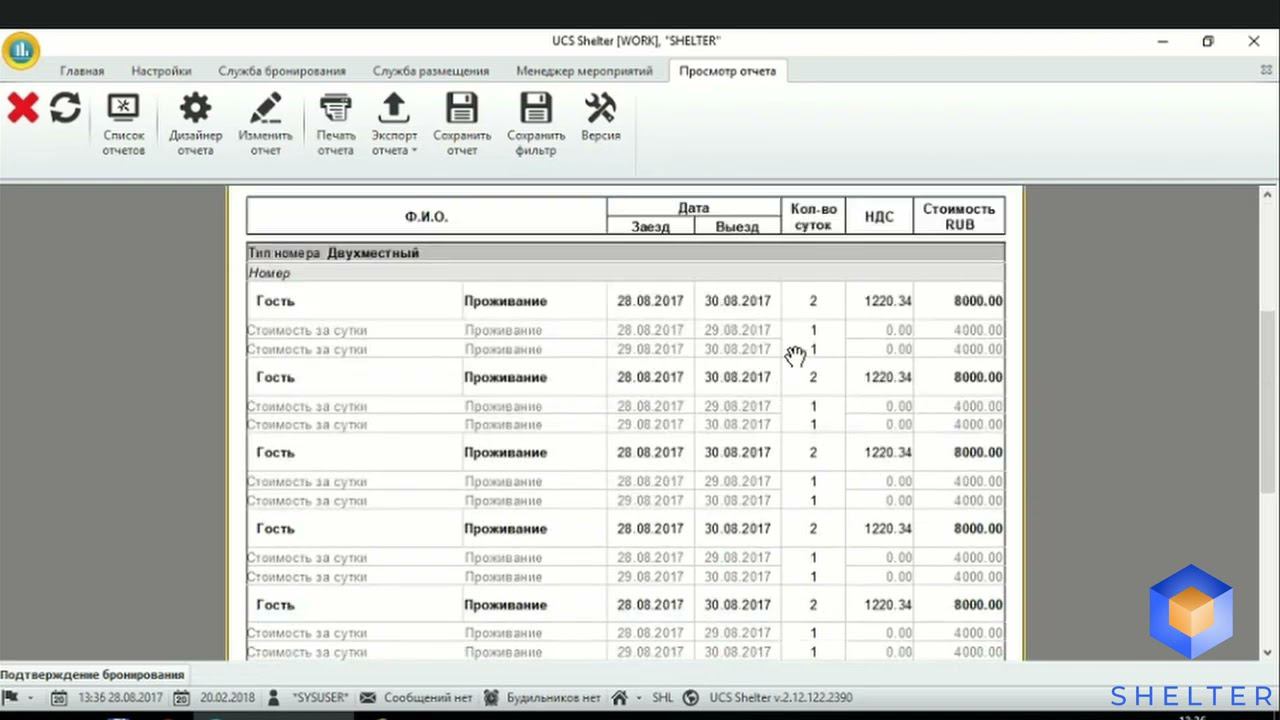Click the user icon beside *SYSUSER*

point(274,697)
